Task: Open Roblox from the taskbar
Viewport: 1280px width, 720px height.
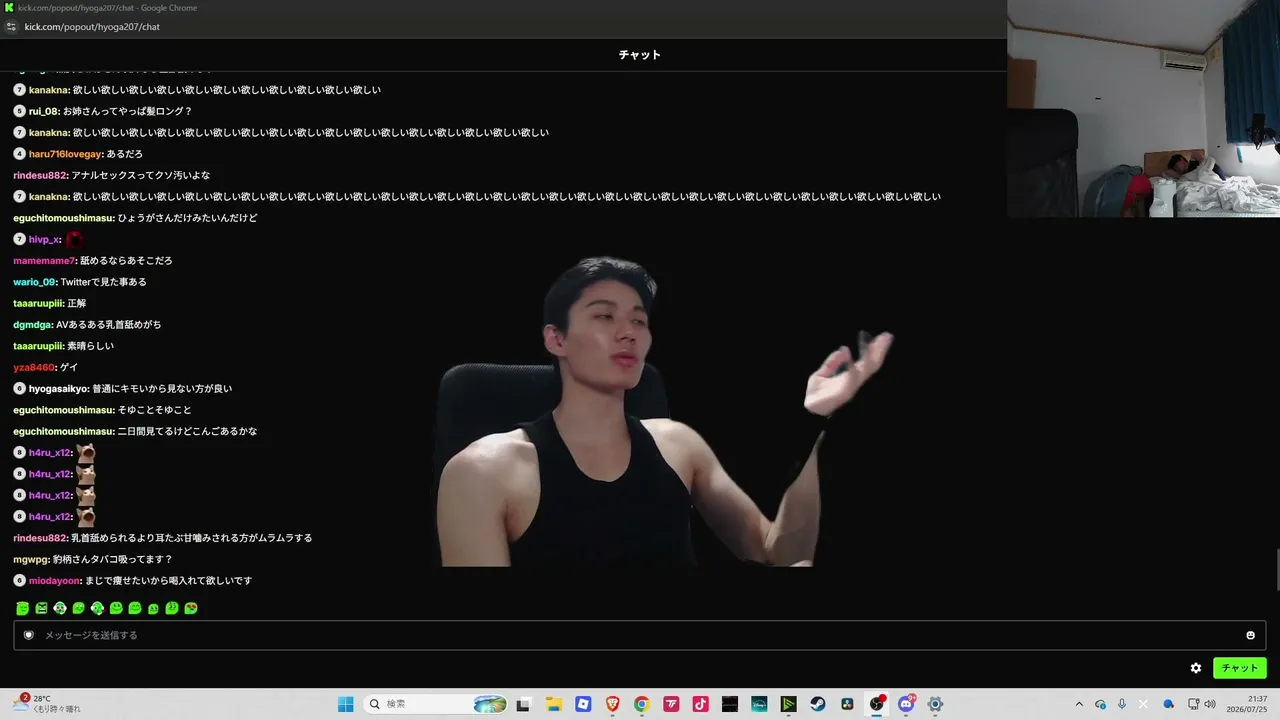Action: point(583,704)
